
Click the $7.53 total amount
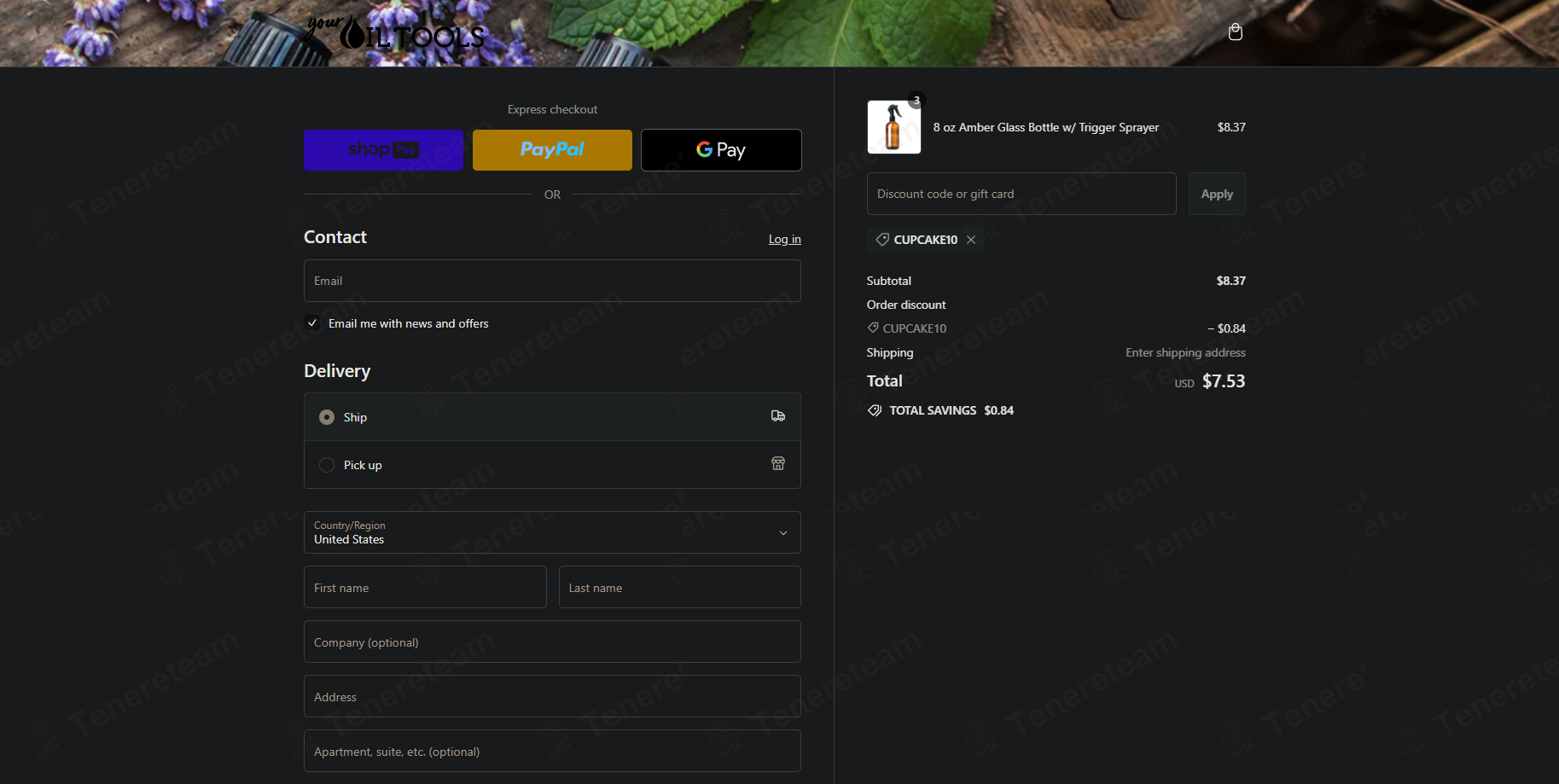coord(1224,381)
